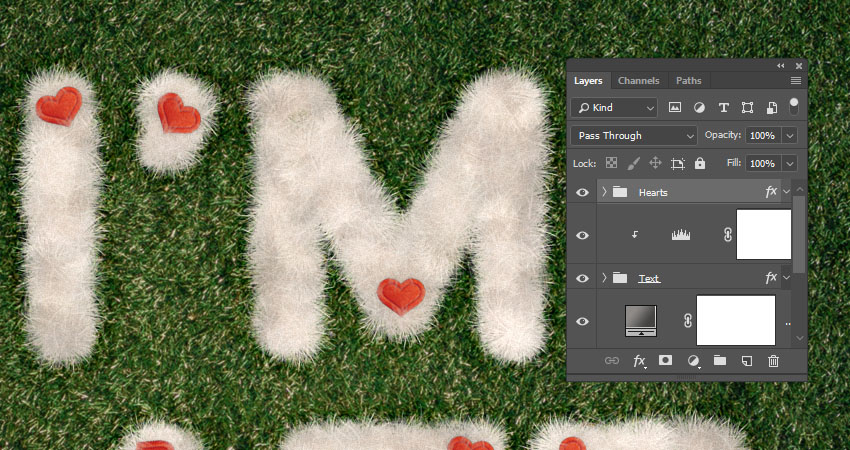This screenshot has width=850, height=450.
Task: Filter layers by pixel layer icon
Action: click(674, 107)
